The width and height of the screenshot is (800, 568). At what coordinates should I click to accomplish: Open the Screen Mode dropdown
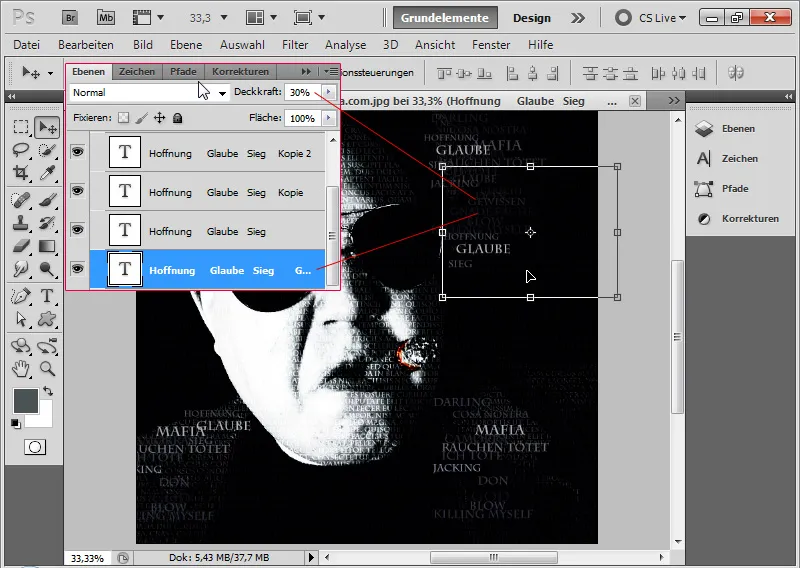pyautogui.click(x=309, y=18)
